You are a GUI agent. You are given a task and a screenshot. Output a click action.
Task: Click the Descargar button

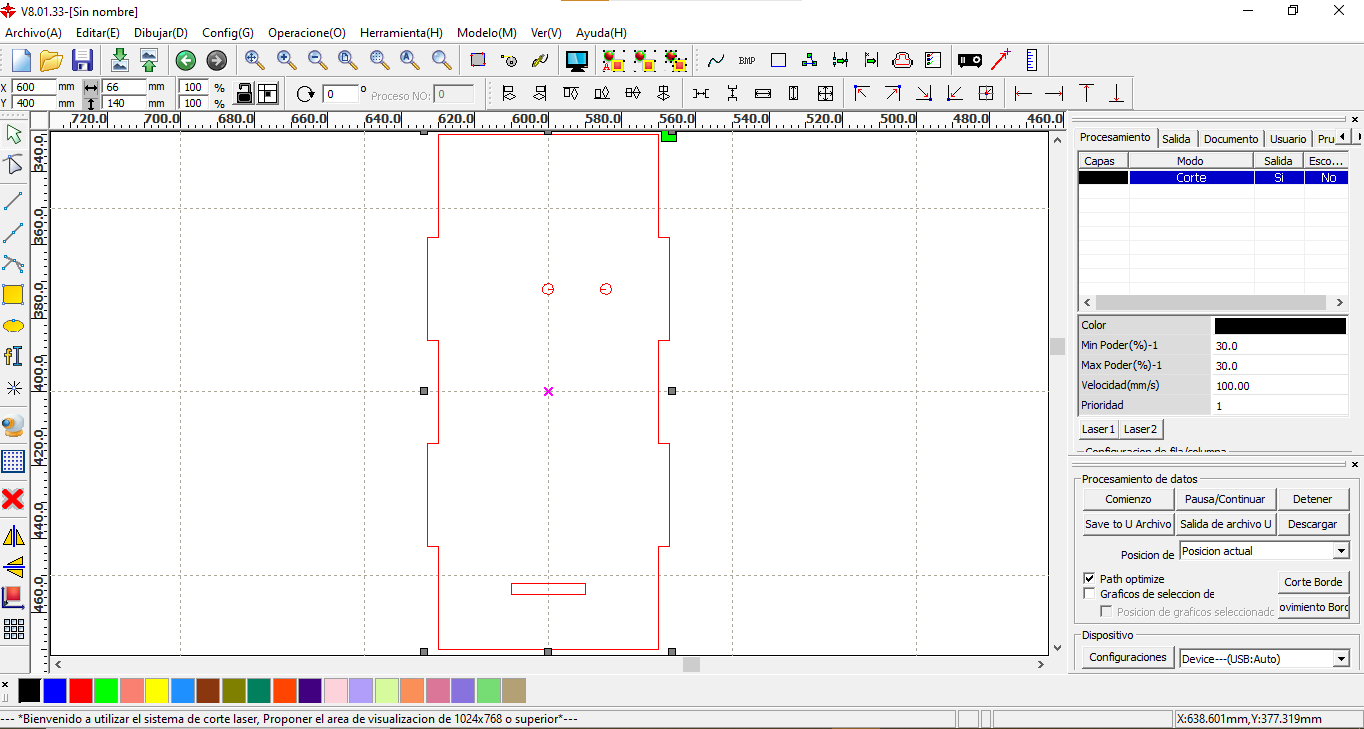pos(1312,524)
